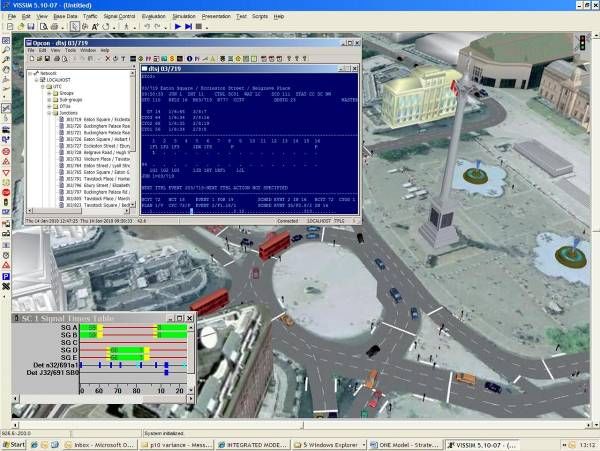Click the label text 'A' tool
The height and width of the screenshot is (451, 600).
(95, 26)
